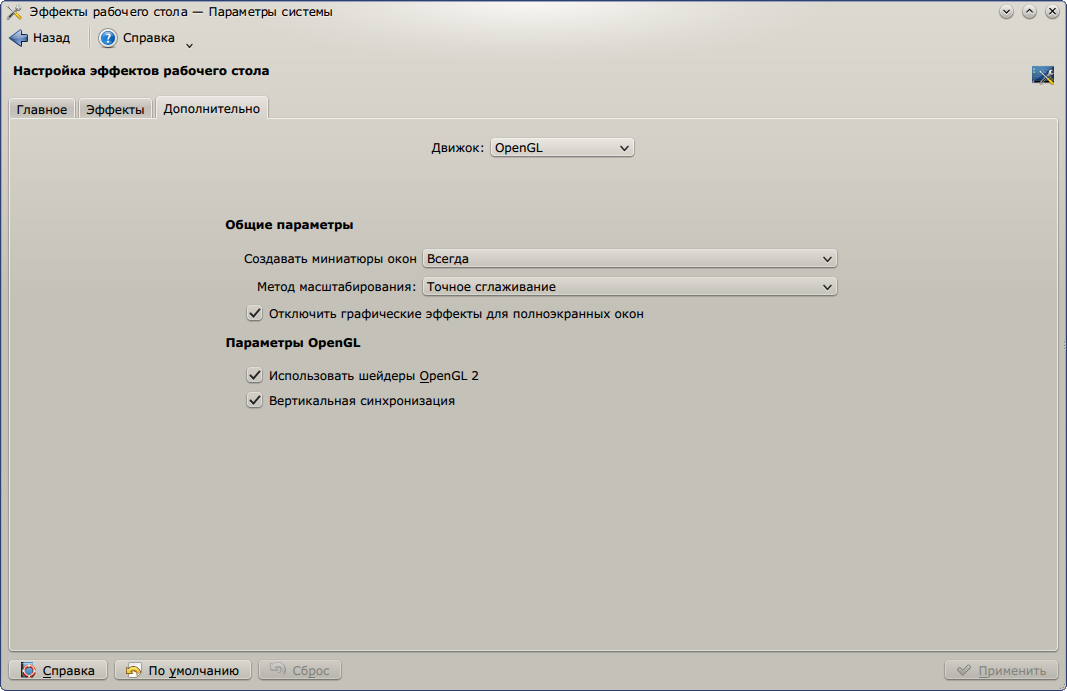Switch to the Эффекты tab
Screen dimensions: 1067x691
pyautogui.click(x=115, y=109)
